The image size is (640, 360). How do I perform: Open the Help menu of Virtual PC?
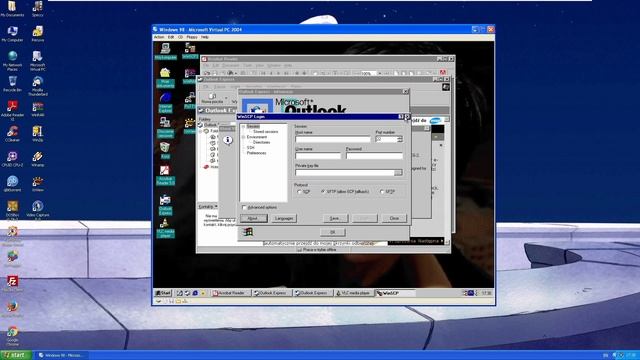point(204,37)
